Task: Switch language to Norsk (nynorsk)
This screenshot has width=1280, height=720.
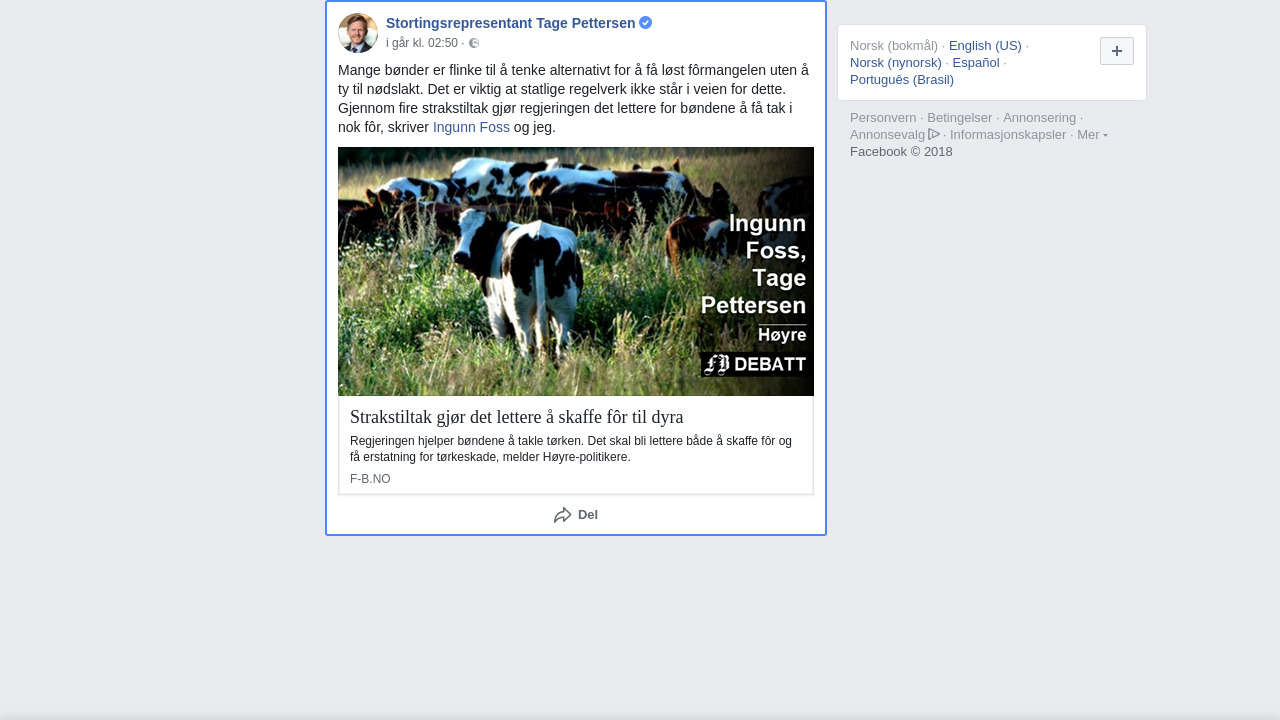Action: tap(896, 62)
